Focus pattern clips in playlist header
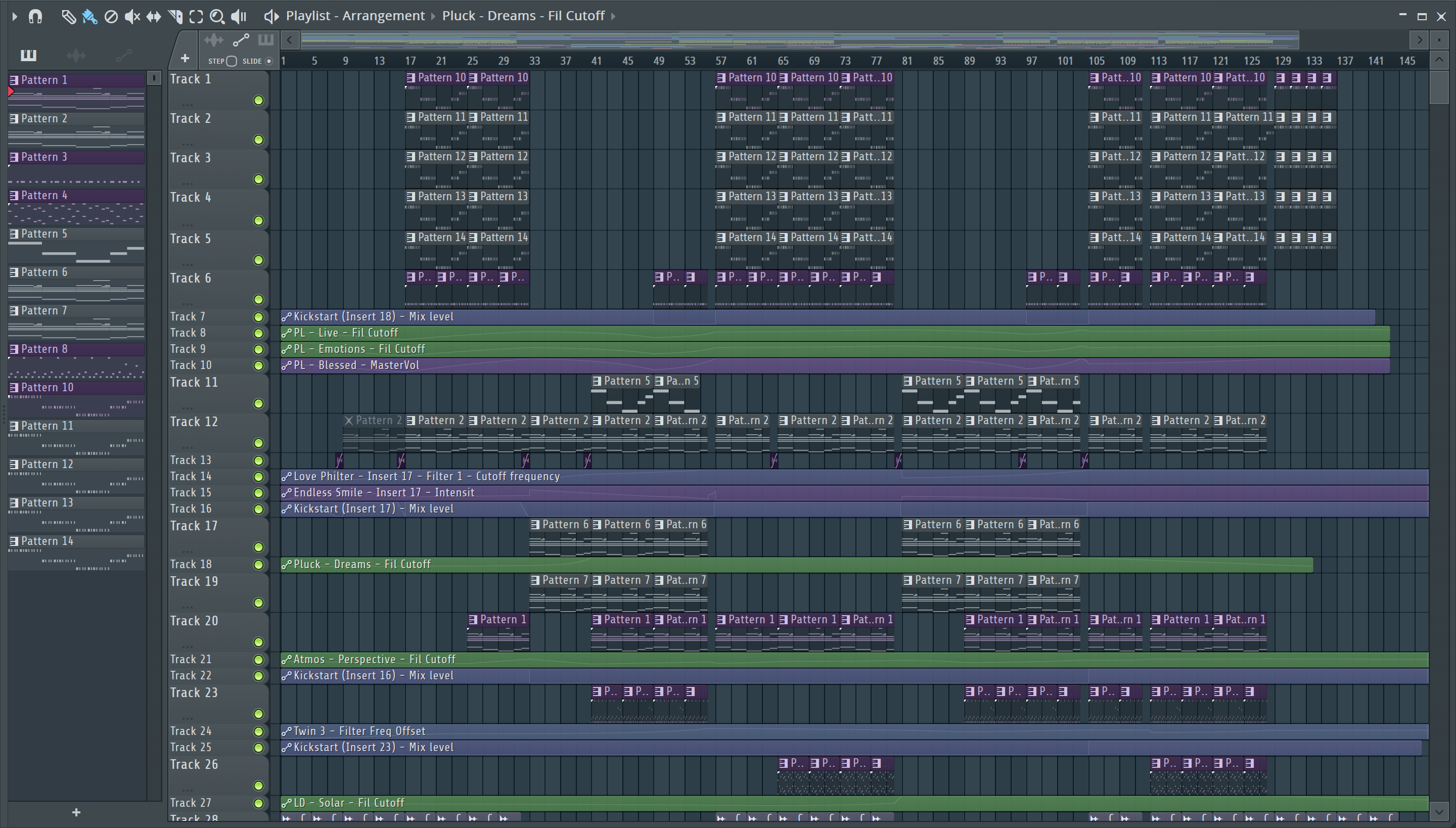 265,40
